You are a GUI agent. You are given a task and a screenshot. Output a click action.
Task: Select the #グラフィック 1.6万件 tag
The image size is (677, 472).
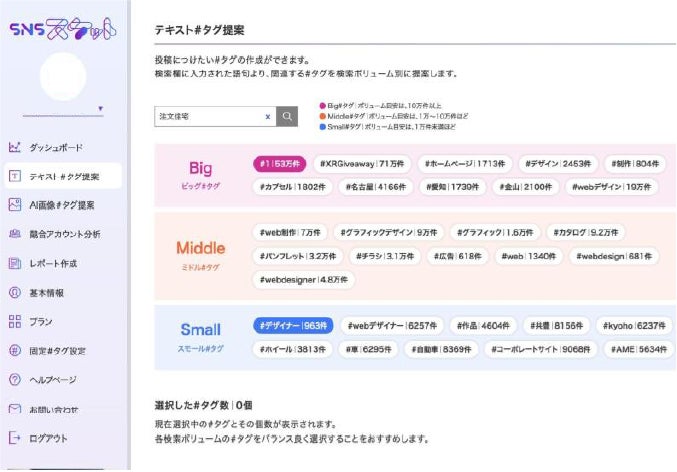(x=495, y=232)
